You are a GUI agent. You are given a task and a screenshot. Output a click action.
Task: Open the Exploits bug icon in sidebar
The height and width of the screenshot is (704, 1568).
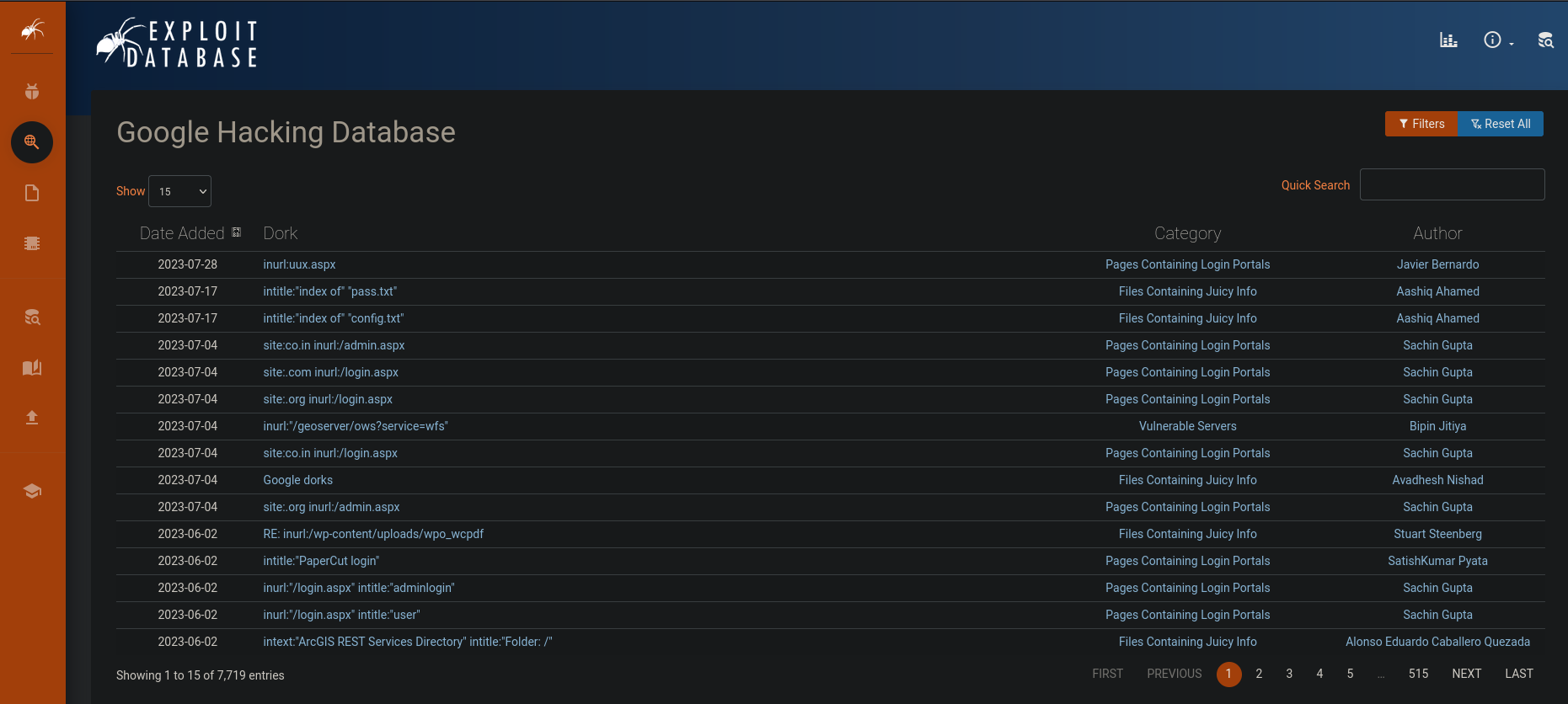(32, 92)
